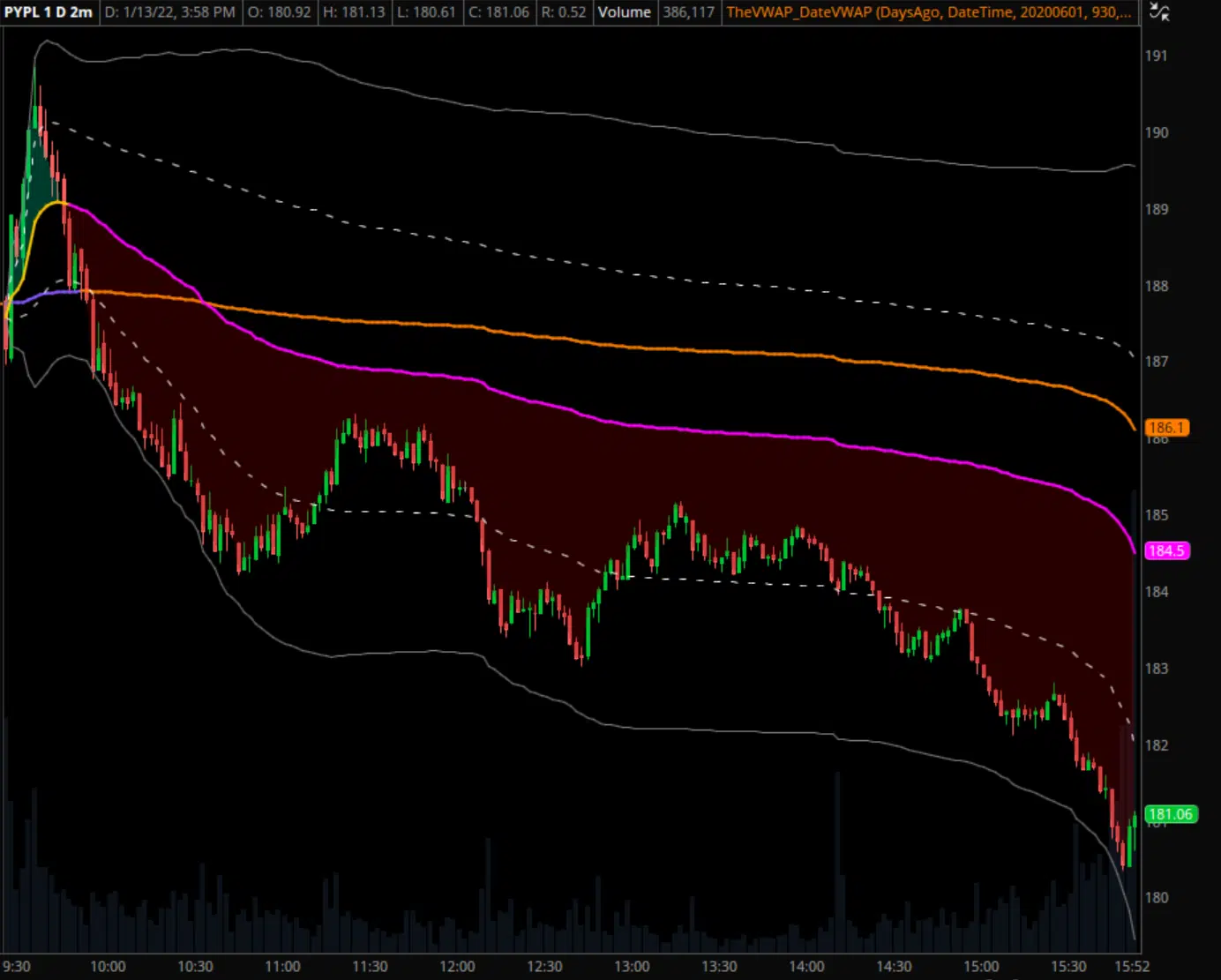Click the 191 price axis label

(x=1156, y=56)
